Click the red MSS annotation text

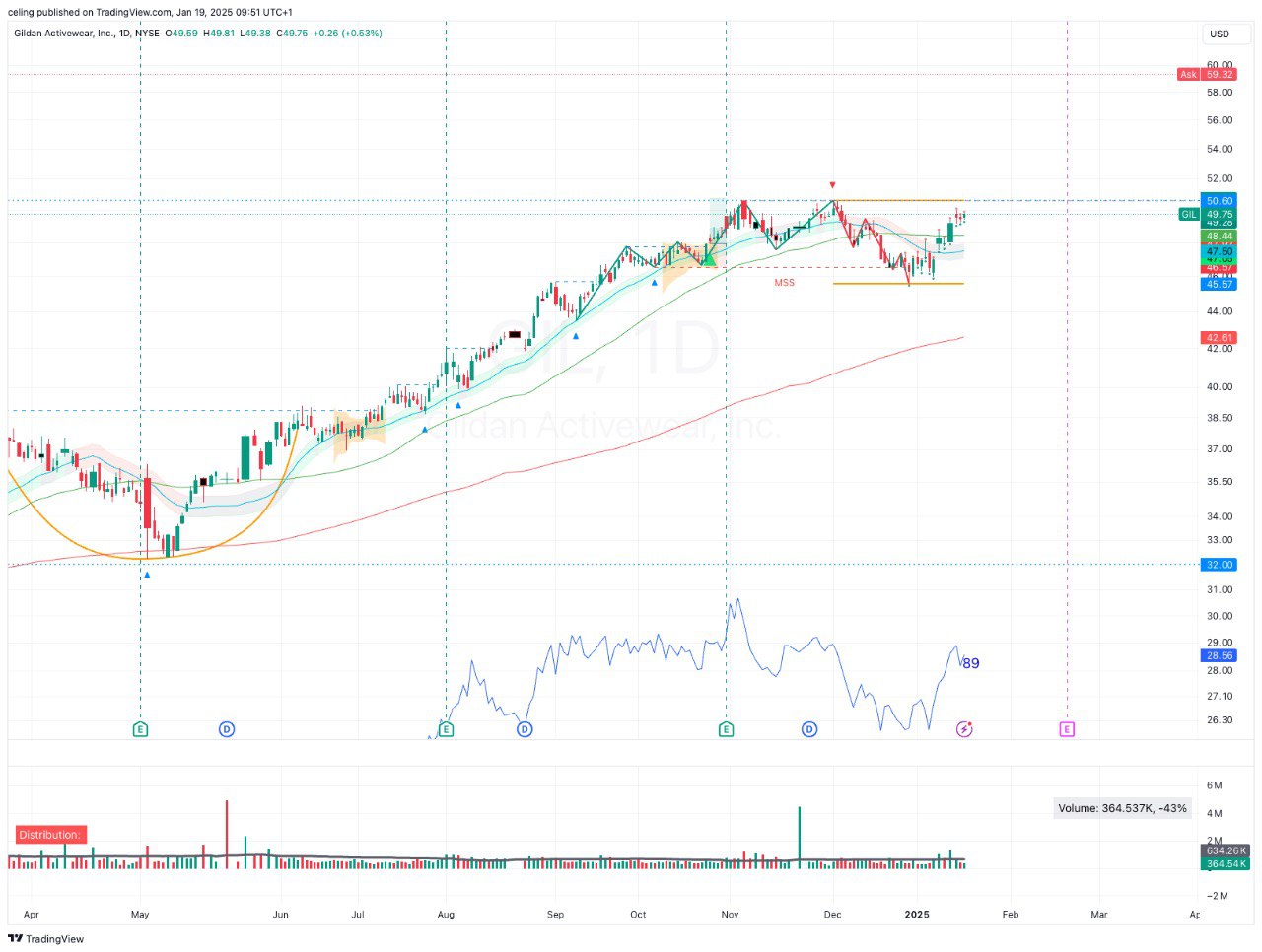(784, 283)
